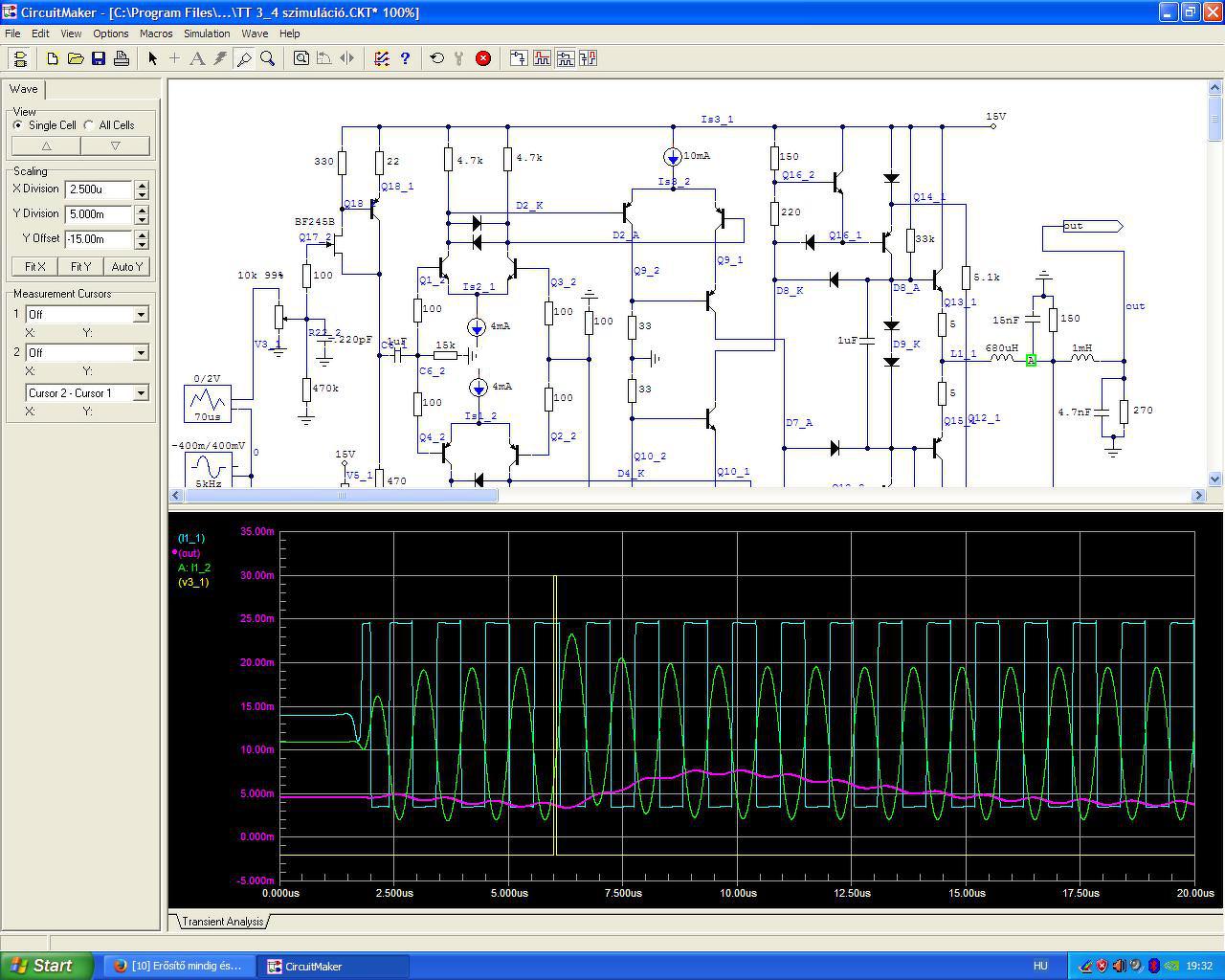The image size is (1225, 980).
Task: Click the blue question mark Help icon
Action: [405, 58]
